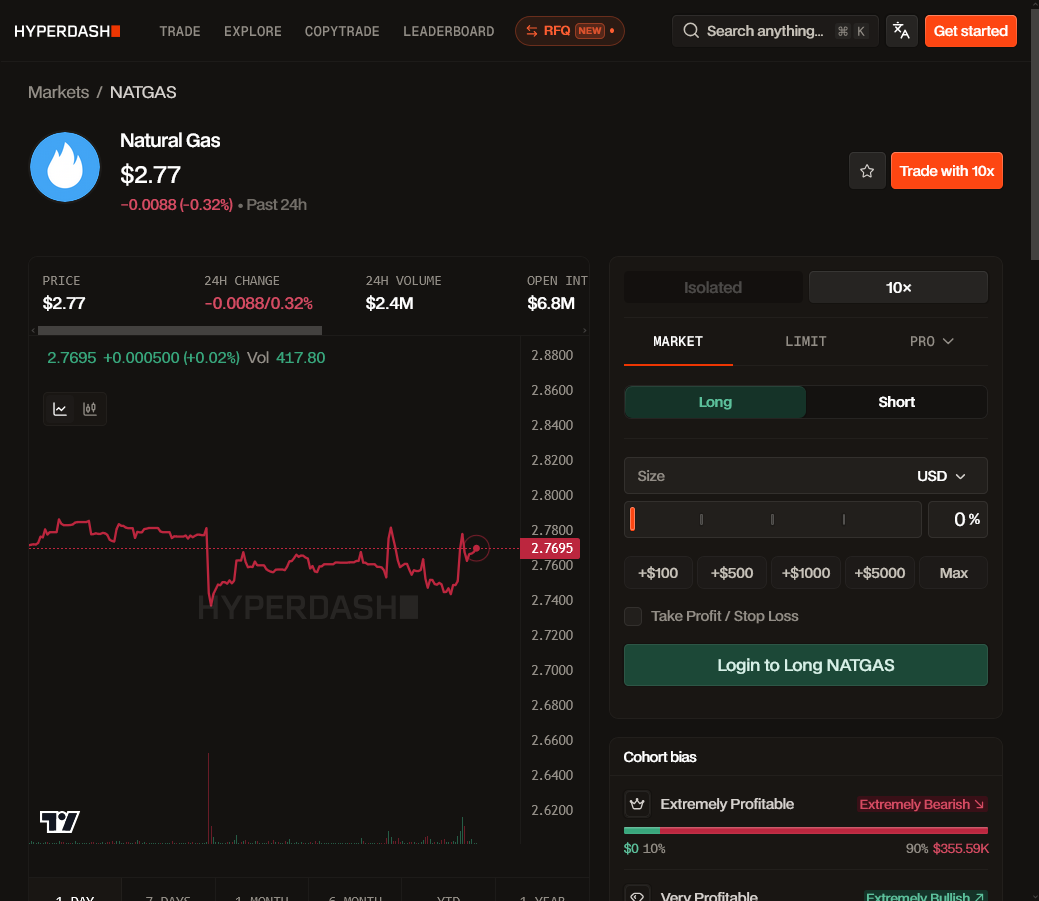Click the search magnifier icon
This screenshot has height=901, width=1039.
tap(690, 31)
